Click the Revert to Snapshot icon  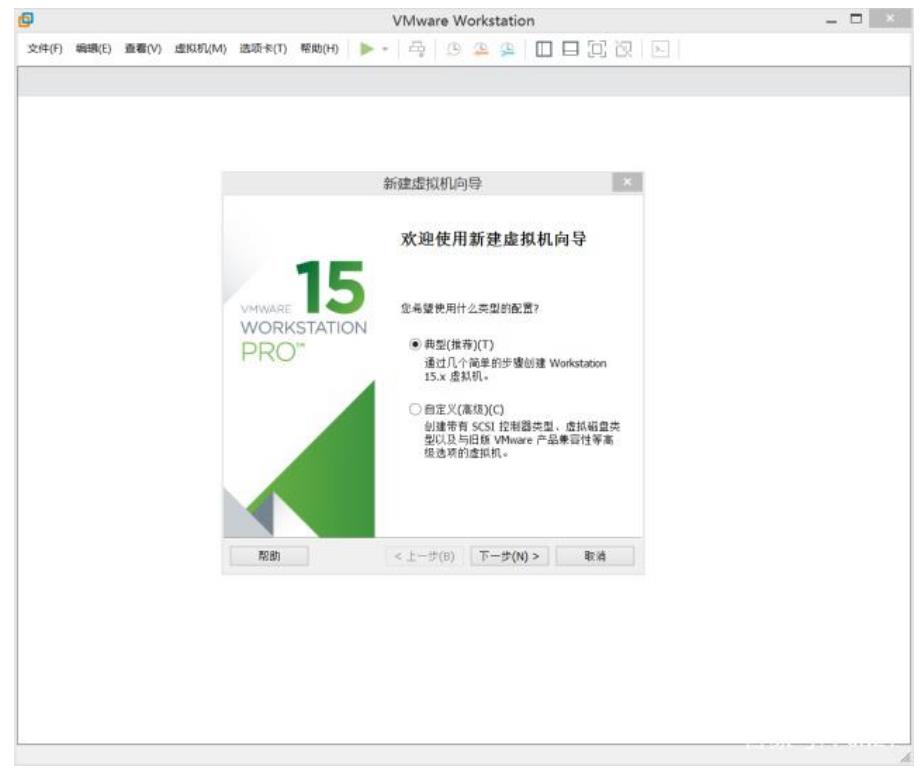click(x=481, y=49)
